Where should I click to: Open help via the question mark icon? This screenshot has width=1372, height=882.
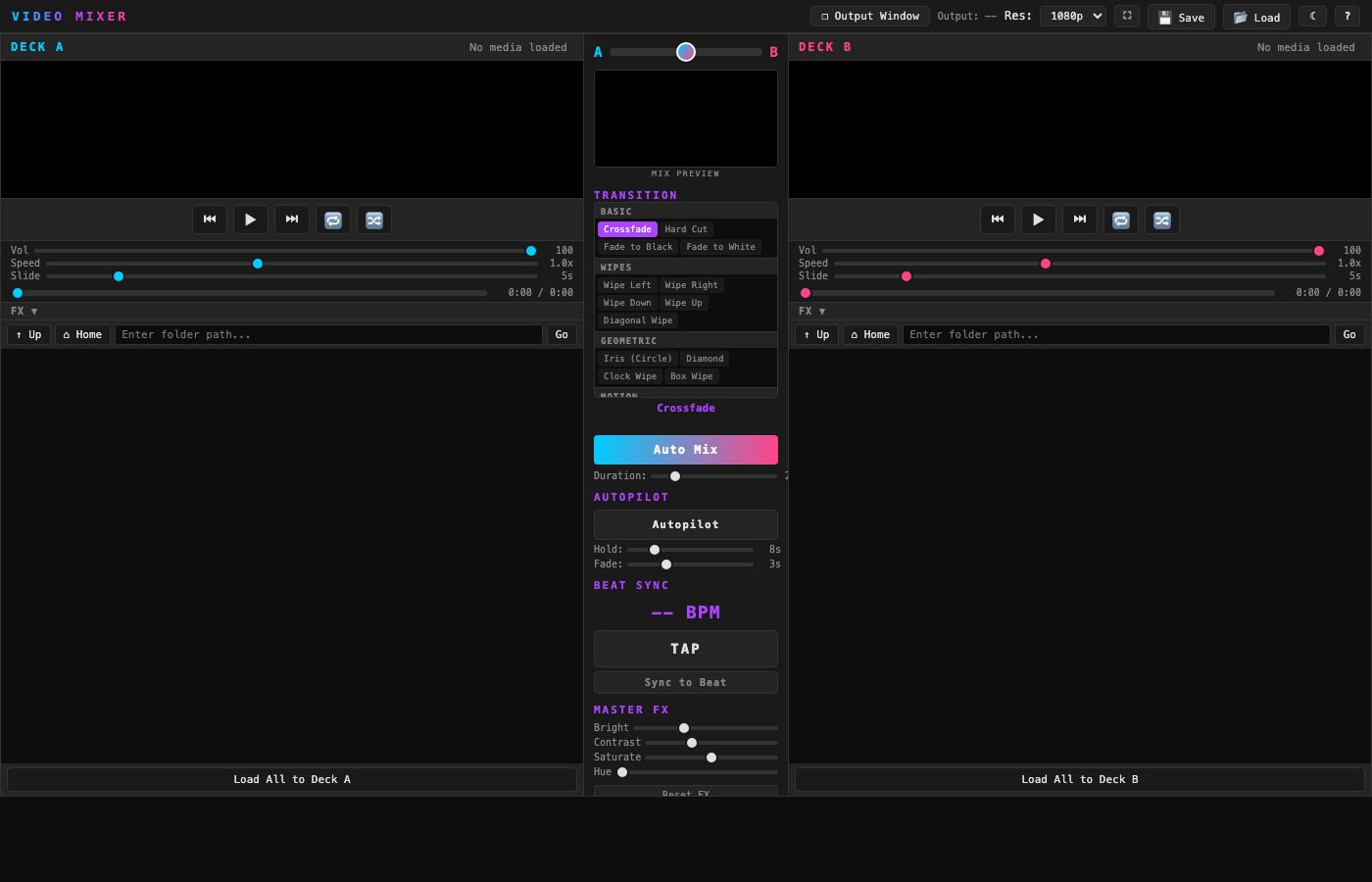coord(1347,16)
